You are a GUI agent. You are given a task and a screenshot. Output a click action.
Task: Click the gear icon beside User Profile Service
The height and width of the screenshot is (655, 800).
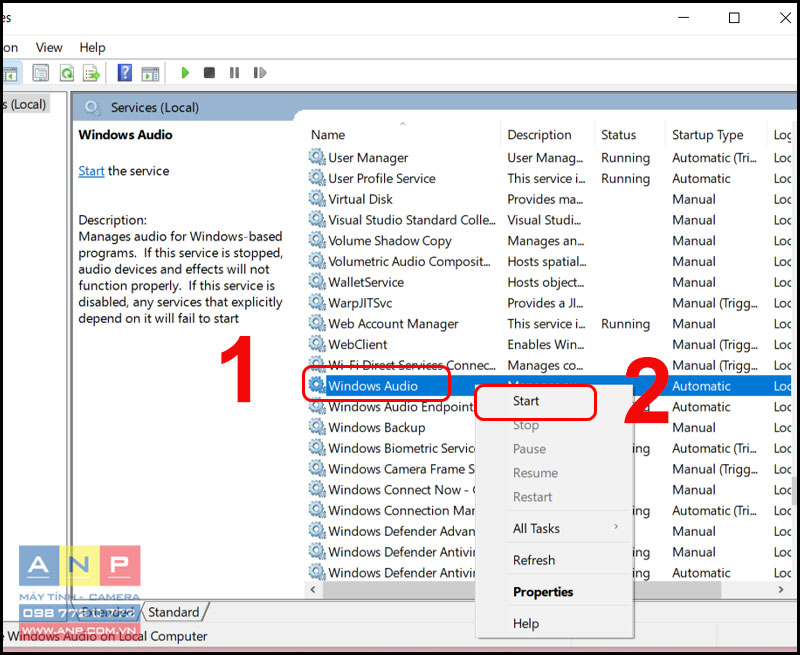coord(317,178)
